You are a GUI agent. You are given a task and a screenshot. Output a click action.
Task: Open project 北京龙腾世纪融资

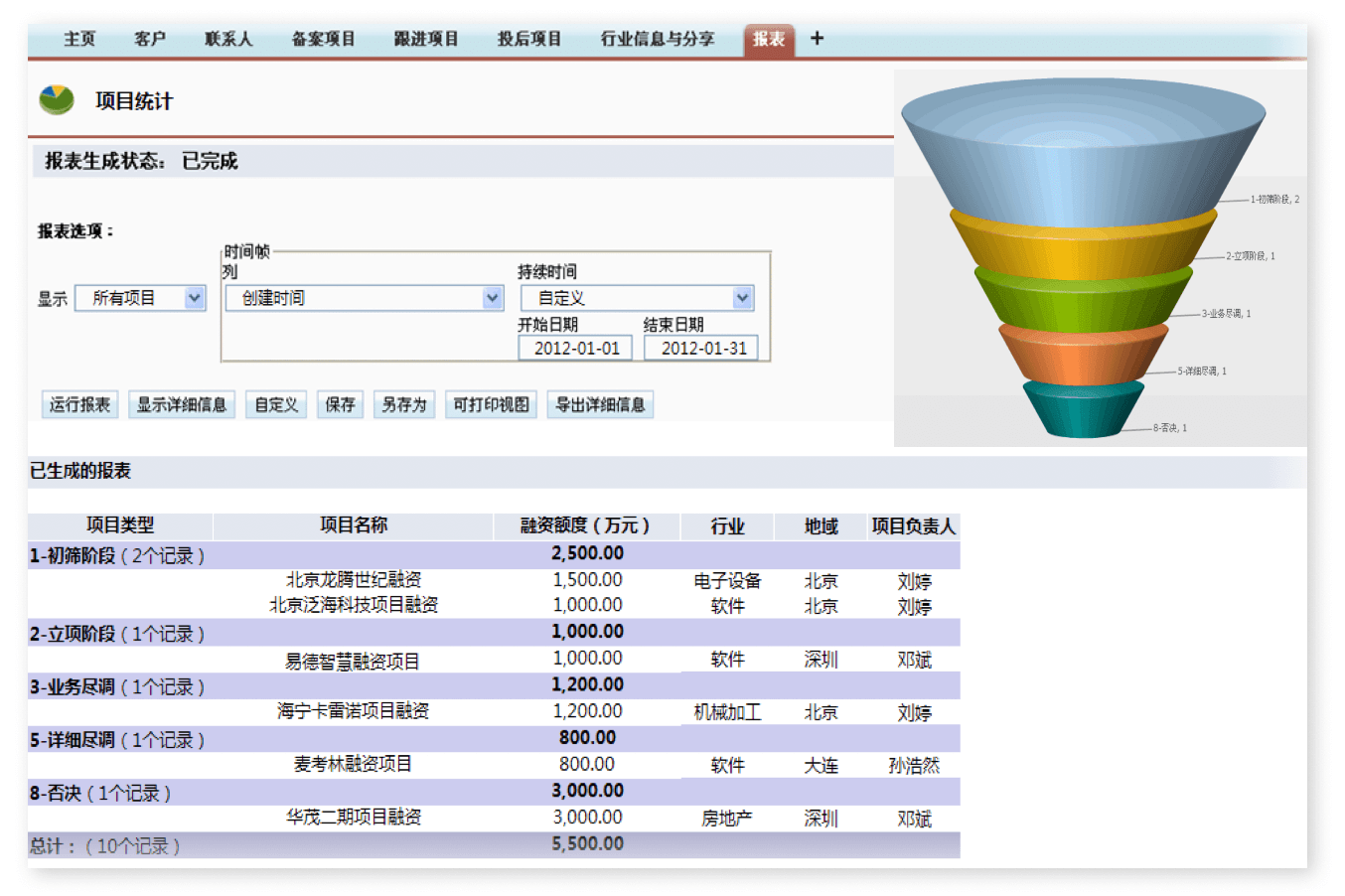[354, 580]
